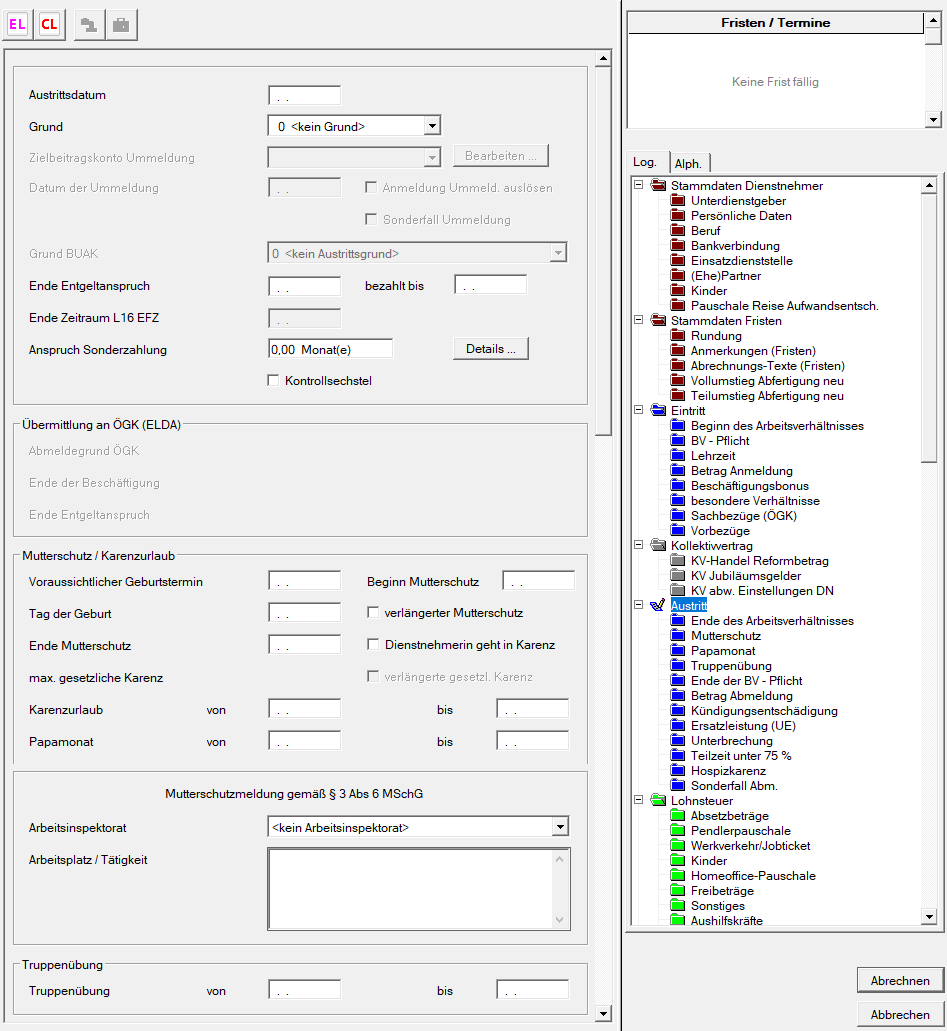This screenshot has height=1031, width=947.
Task: Collapse the Stammdaten Dienstnehmer tree node
Action: coord(638,186)
